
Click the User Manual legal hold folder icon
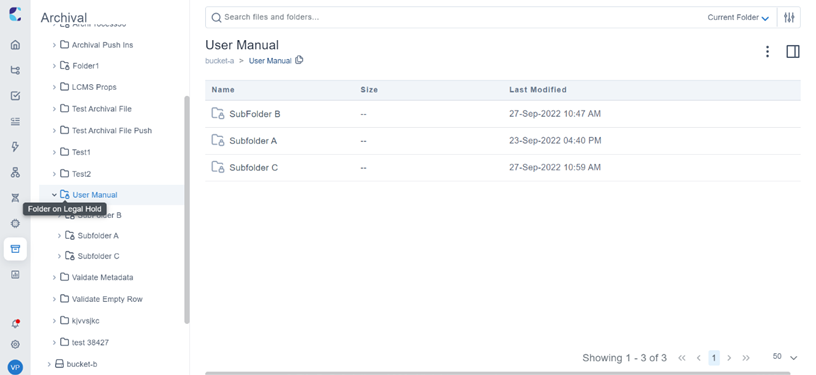pyautogui.click(x=65, y=195)
